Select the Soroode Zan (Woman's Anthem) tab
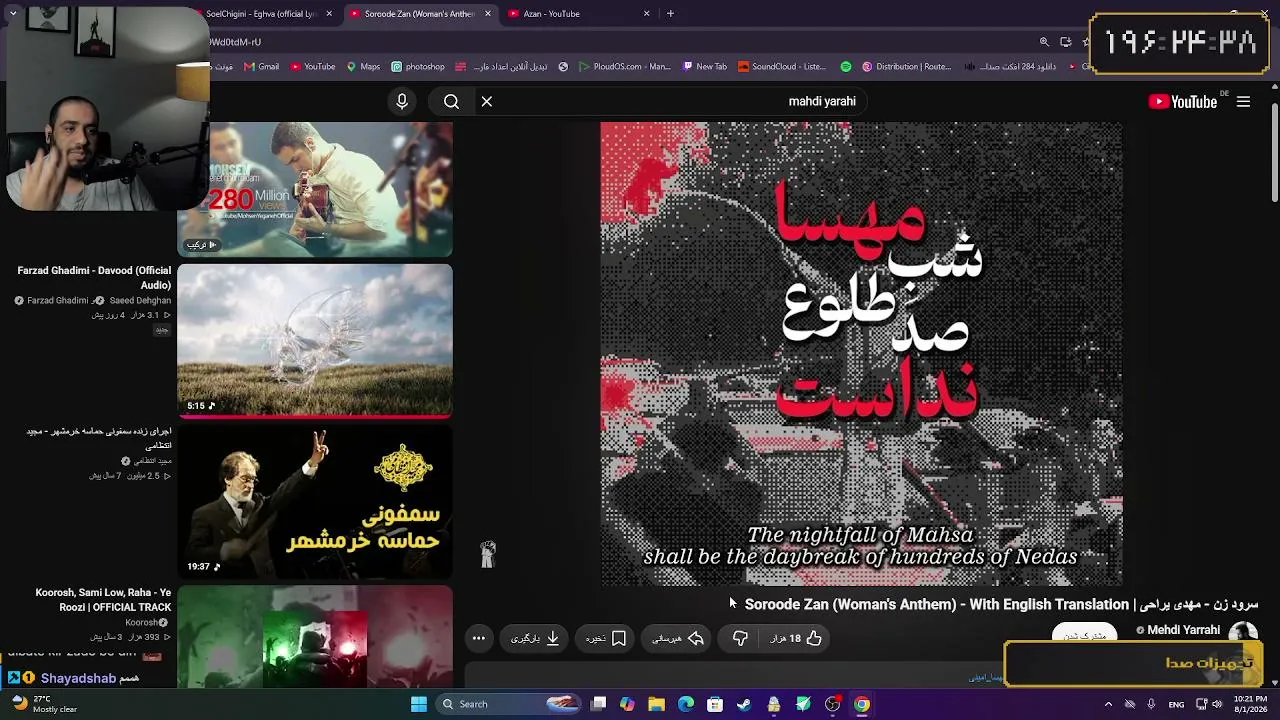This screenshot has width=1280, height=720. coord(419,14)
